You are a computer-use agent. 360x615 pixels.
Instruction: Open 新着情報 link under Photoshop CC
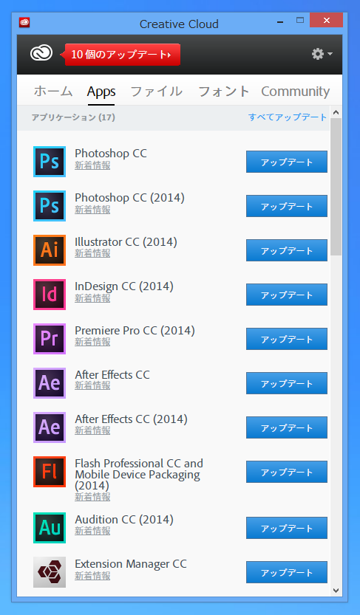click(93, 166)
